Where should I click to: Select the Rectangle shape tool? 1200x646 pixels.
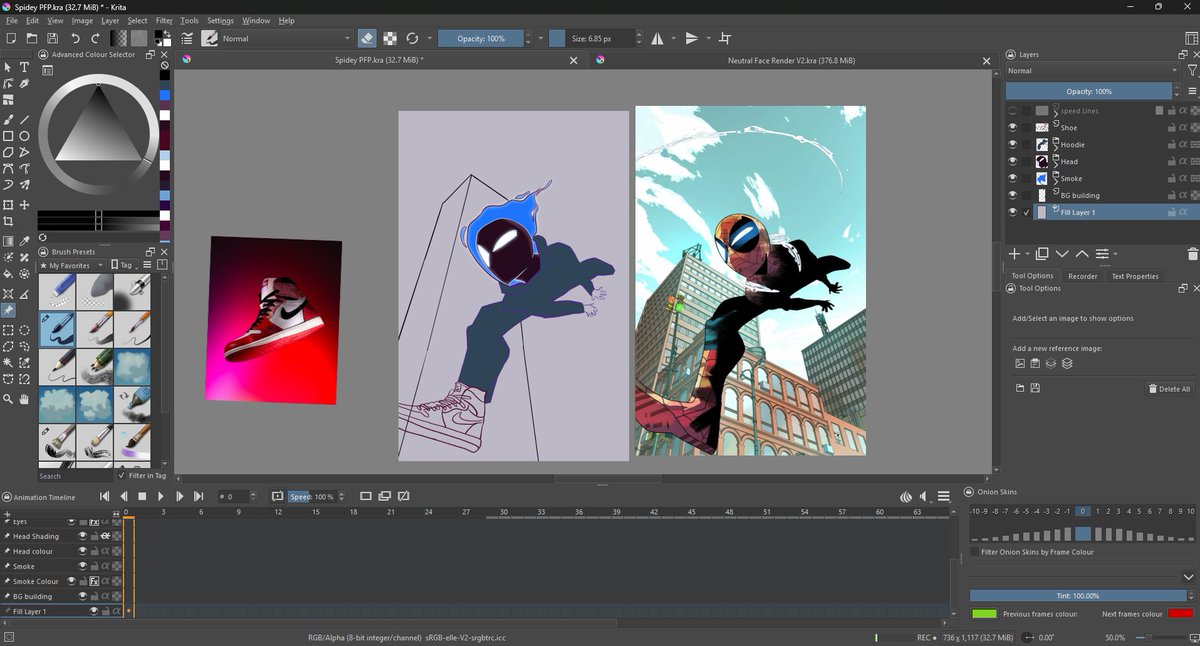click(x=8, y=136)
